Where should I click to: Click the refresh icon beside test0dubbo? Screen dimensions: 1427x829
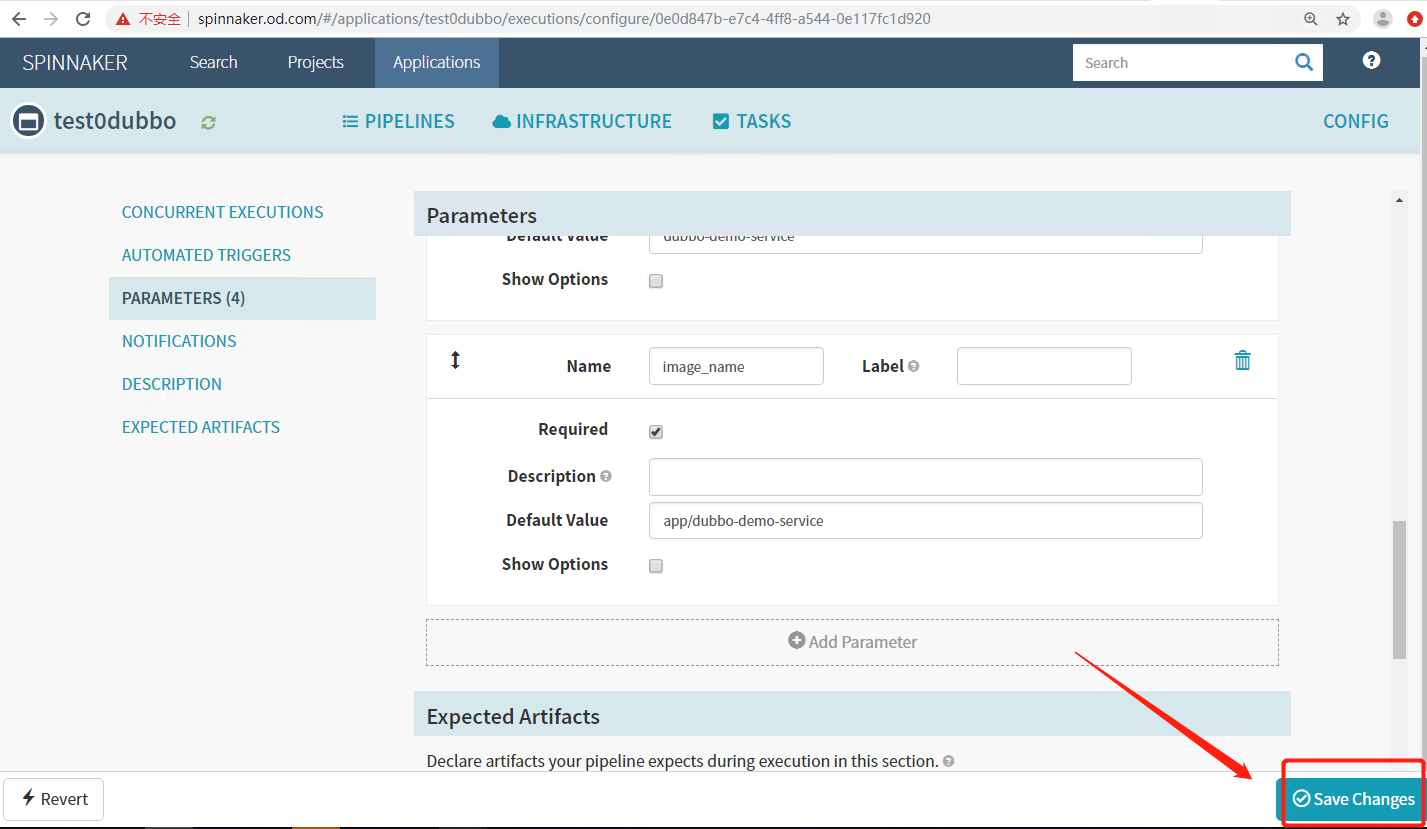point(208,122)
